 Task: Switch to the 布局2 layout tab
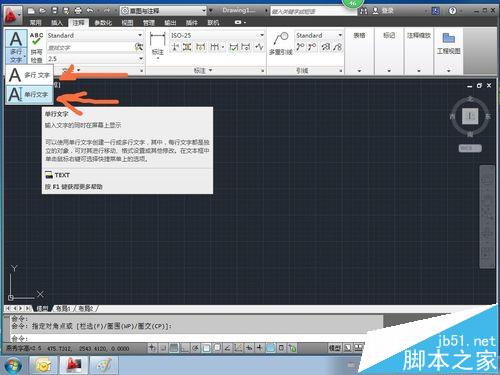(85, 309)
